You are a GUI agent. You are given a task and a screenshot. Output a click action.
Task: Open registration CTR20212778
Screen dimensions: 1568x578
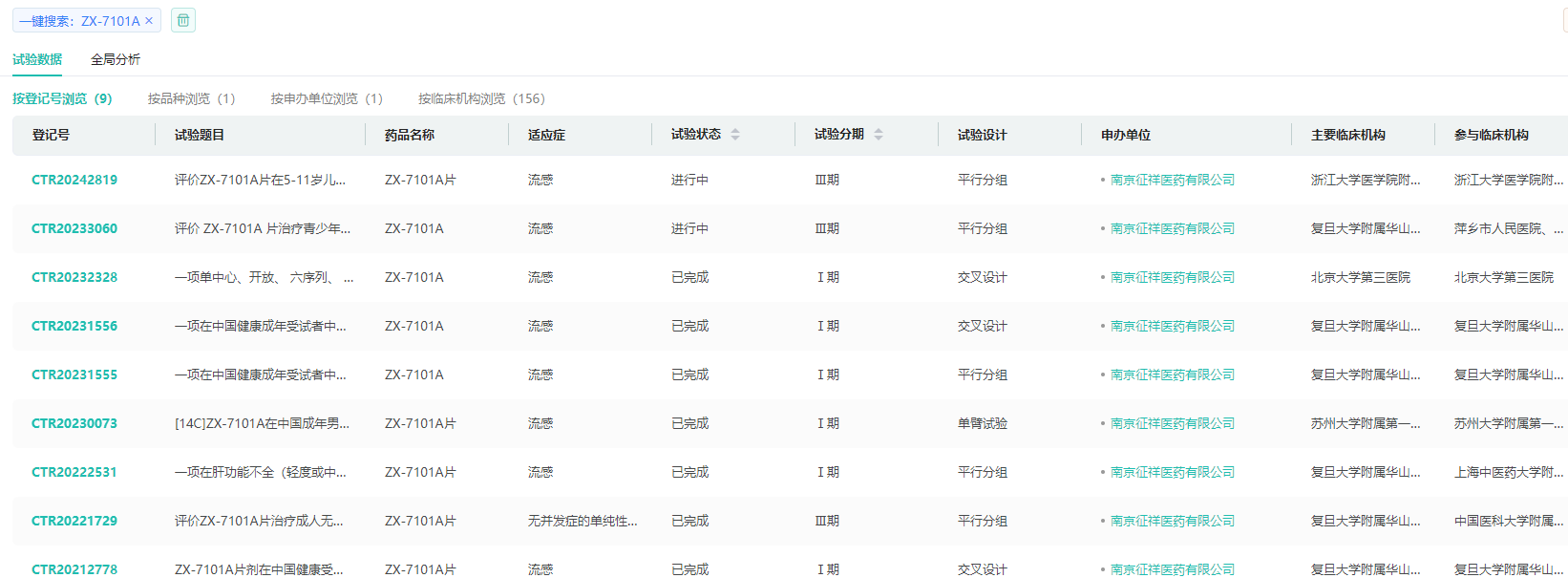(x=74, y=569)
